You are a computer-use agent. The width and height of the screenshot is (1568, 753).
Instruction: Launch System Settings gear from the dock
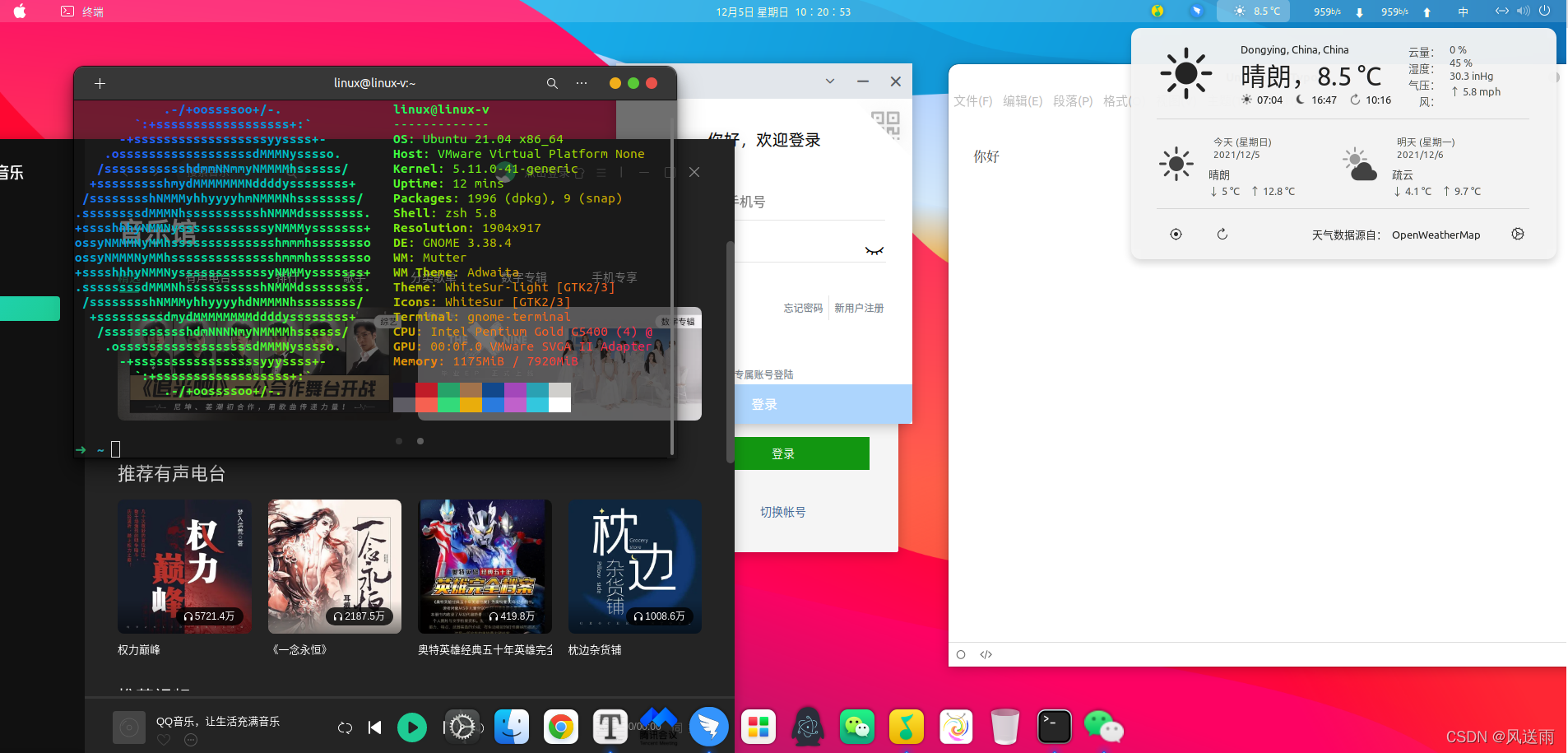(x=462, y=727)
